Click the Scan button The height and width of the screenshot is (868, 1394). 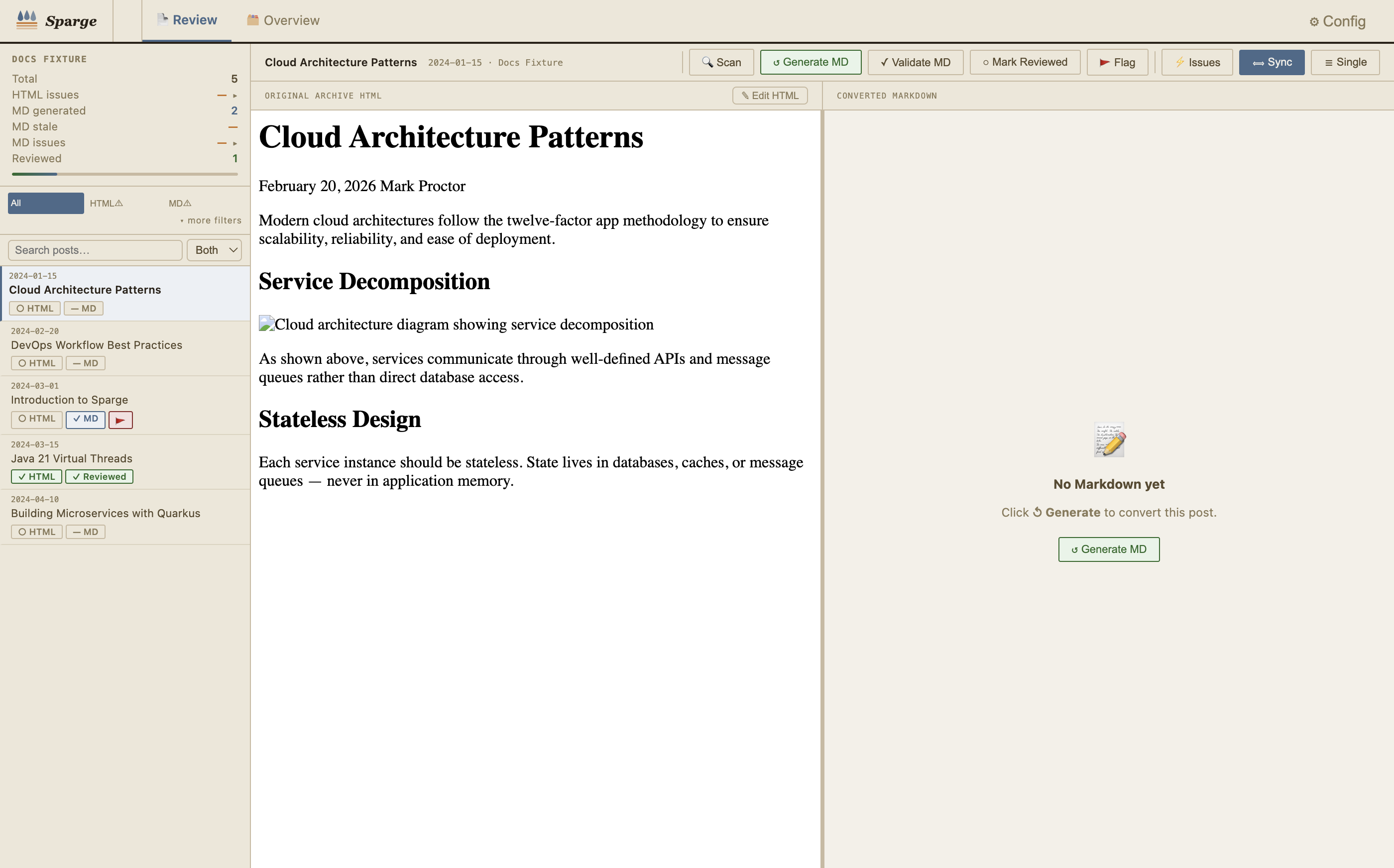(721, 62)
